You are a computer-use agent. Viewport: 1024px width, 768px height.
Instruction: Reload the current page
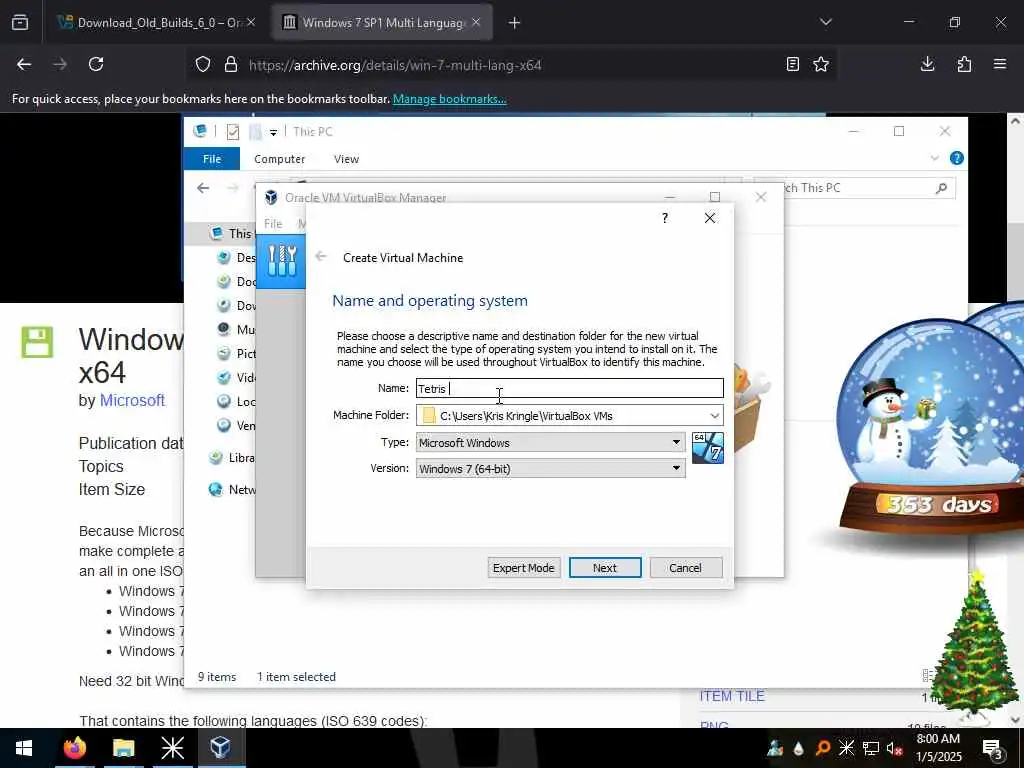(96, 64)
